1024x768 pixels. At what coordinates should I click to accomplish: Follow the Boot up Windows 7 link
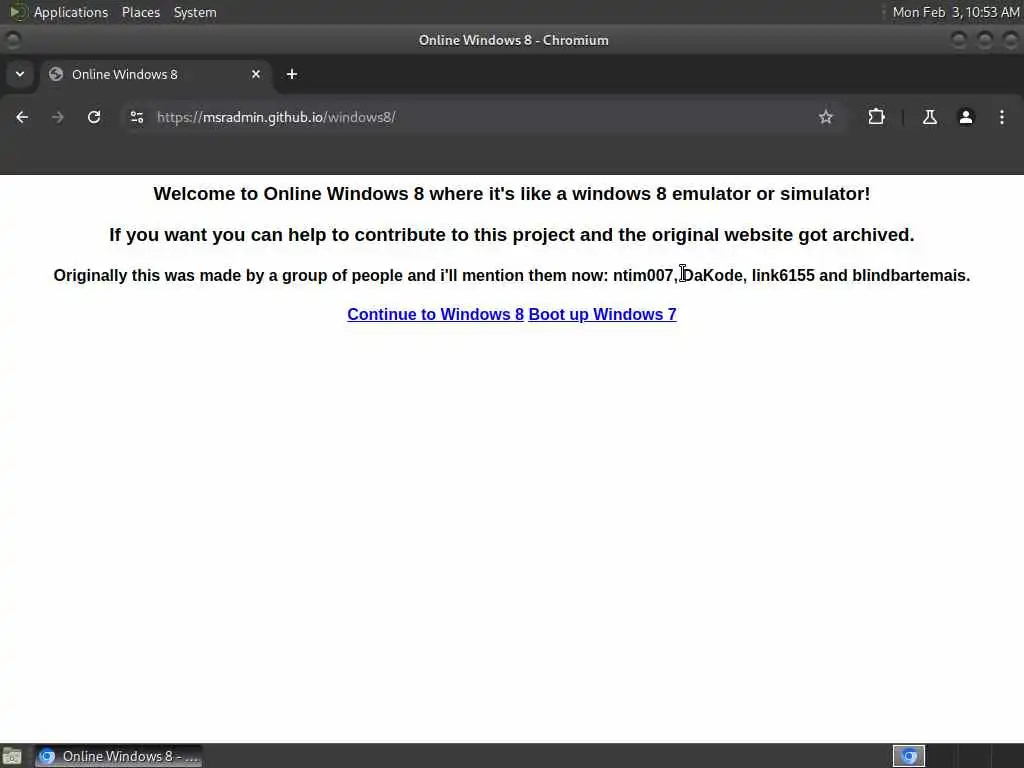602,314
